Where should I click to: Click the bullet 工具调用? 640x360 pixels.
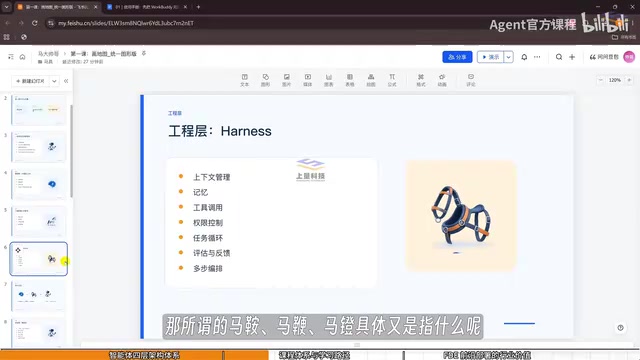208,207
